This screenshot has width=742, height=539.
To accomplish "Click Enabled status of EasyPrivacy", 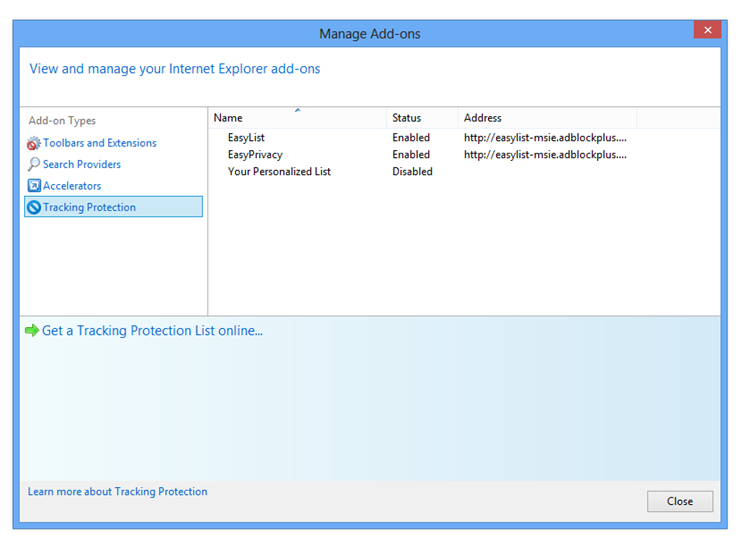I will click(411, 155).
